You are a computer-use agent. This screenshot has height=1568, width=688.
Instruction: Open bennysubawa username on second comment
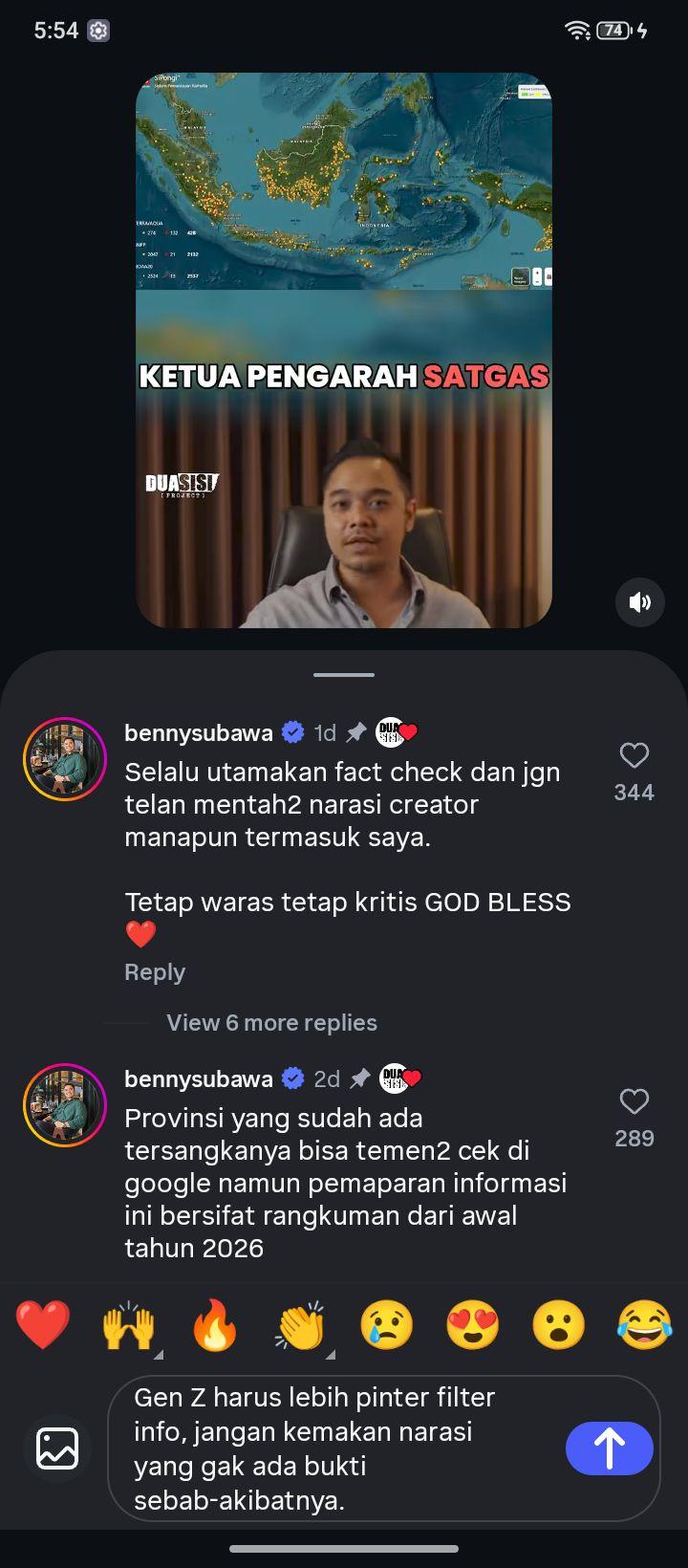click(x=199, y=1078)
